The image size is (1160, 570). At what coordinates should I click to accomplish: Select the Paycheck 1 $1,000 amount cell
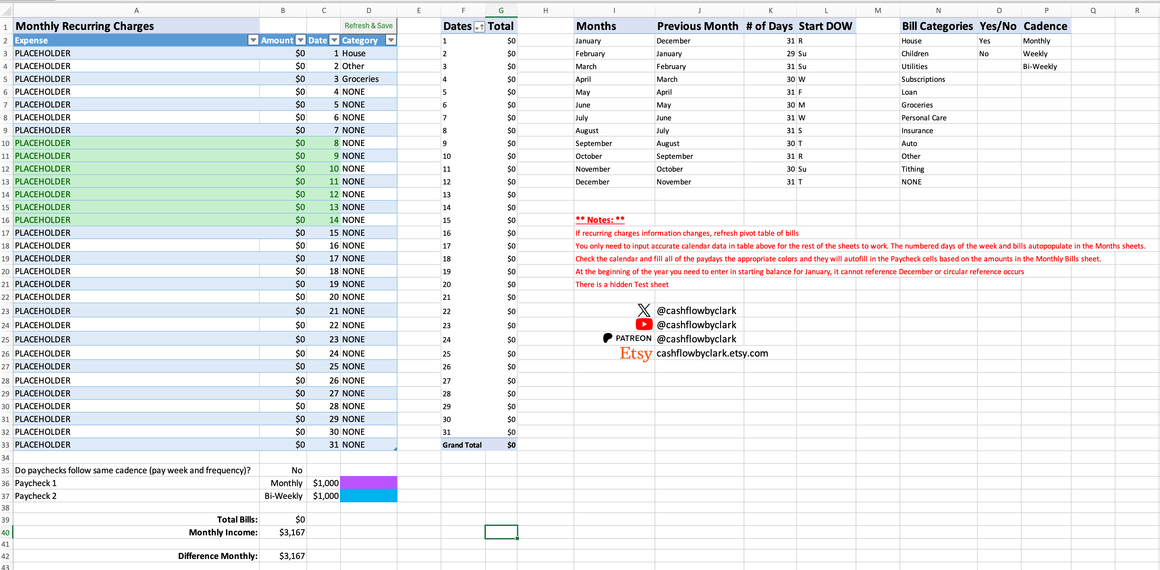point(324,483)
